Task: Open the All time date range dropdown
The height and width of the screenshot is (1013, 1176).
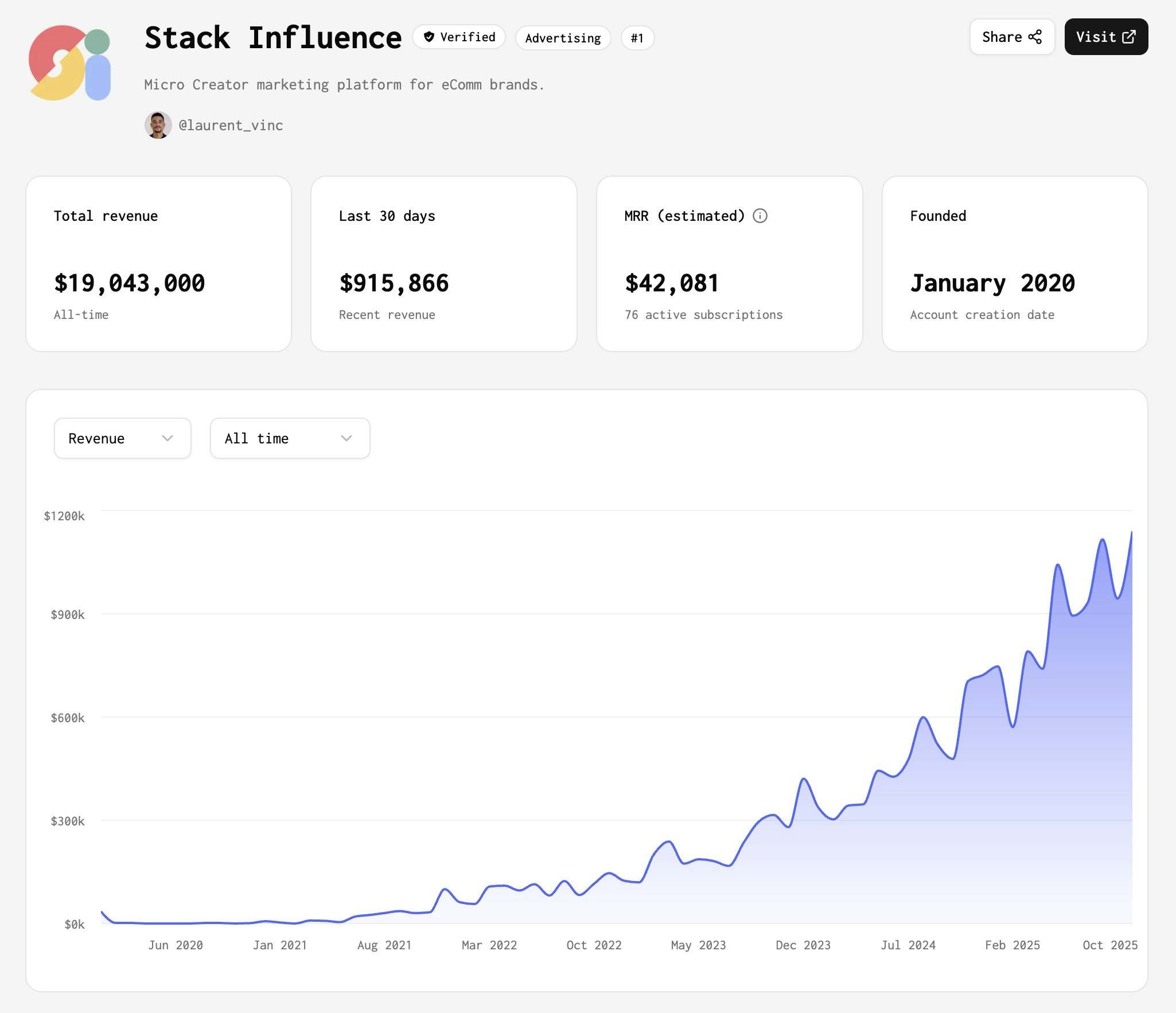Action: 290,438
